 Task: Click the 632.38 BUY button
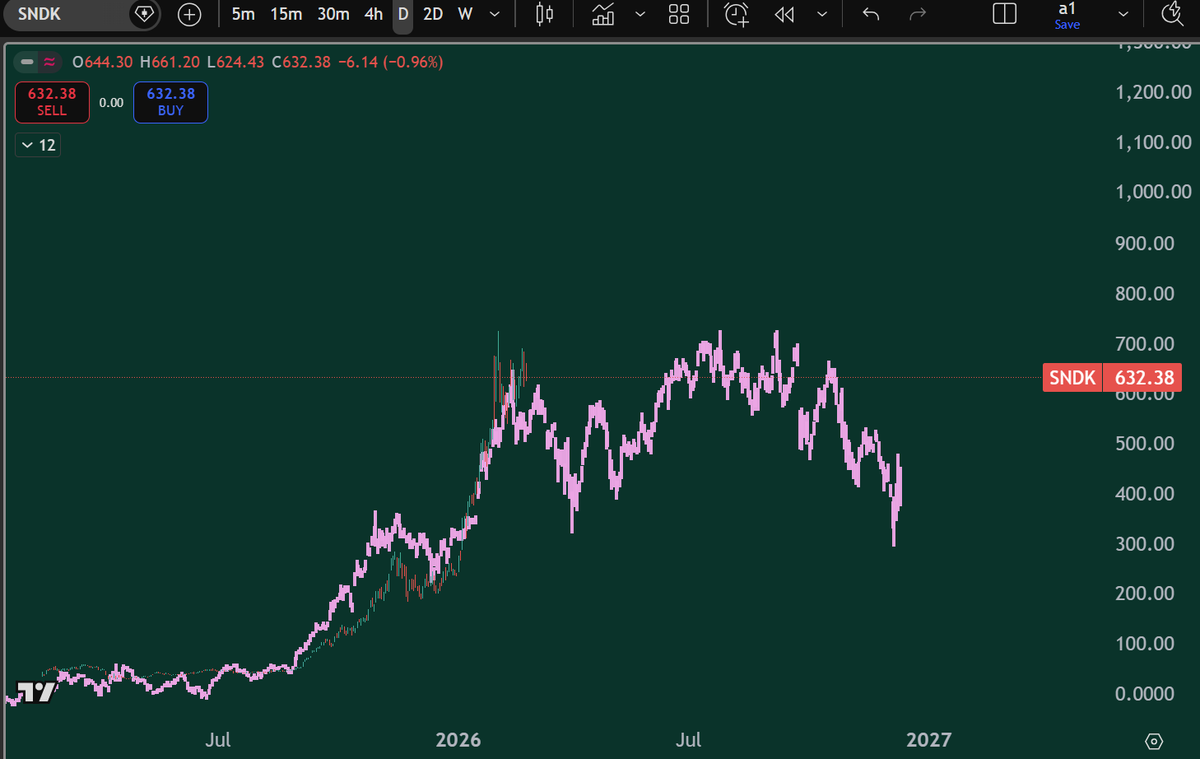[171, 101]
